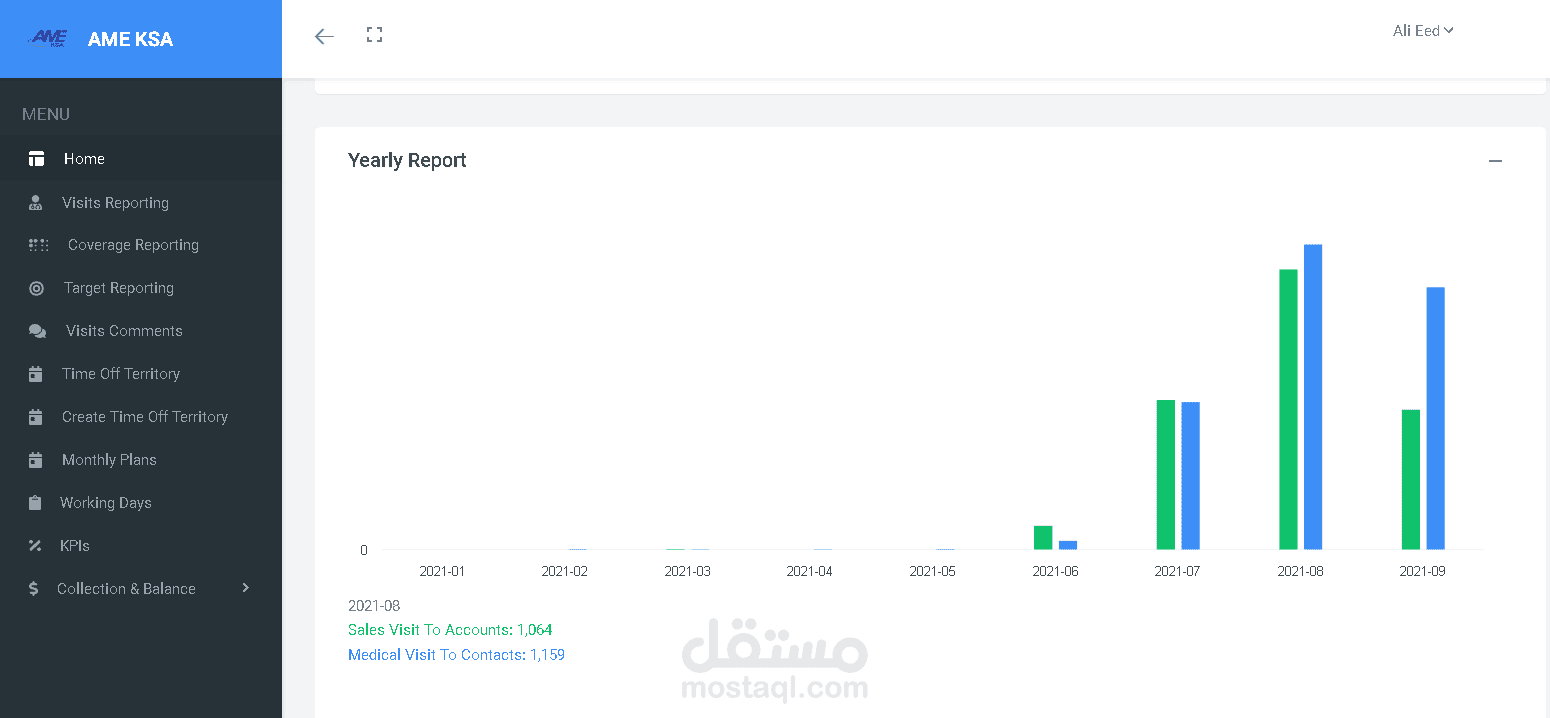Select the Target Reporting bullseye icon
This screenshot has height=718, width=1550.
tap(36, 287)
